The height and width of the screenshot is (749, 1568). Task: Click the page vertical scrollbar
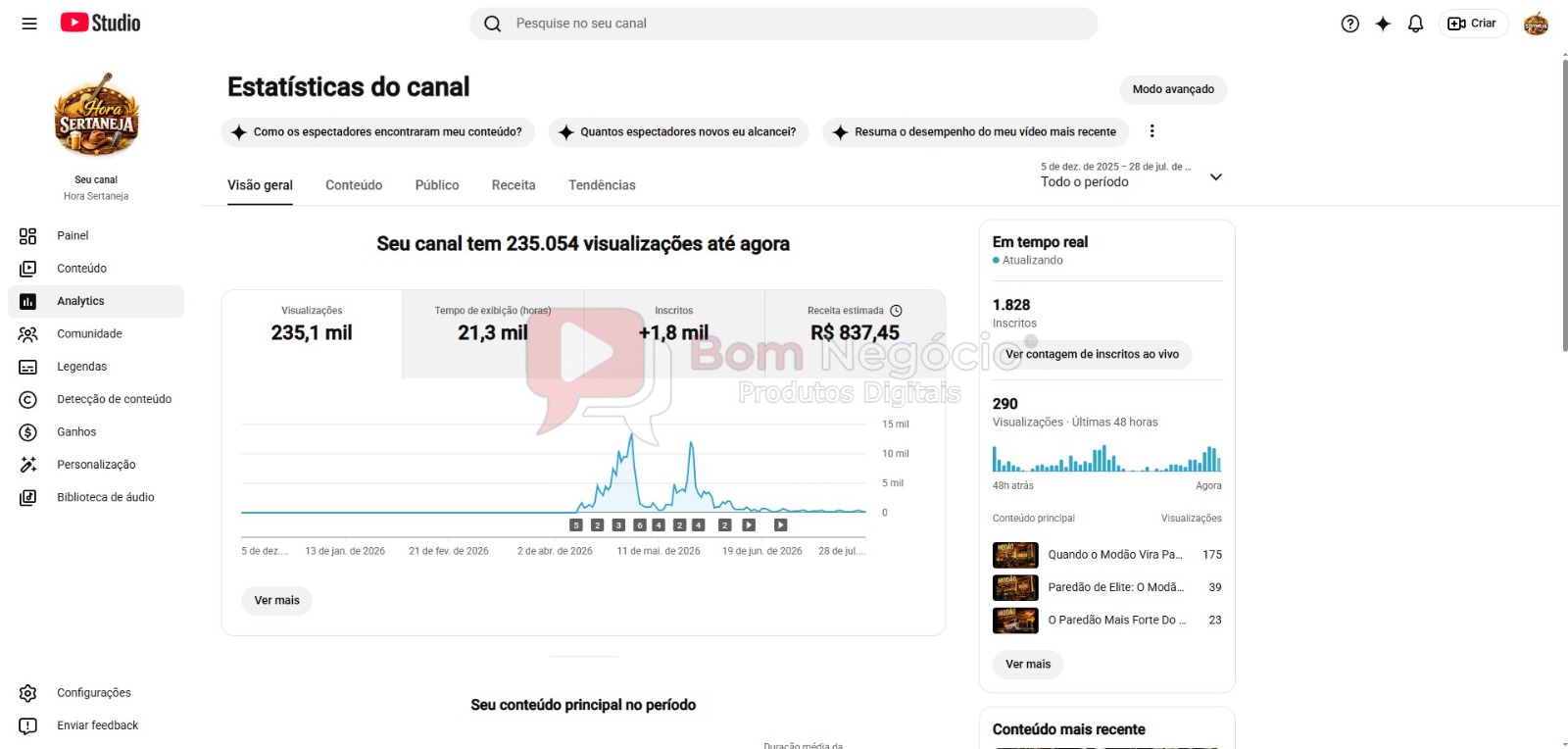click(x=1564, y=204)
